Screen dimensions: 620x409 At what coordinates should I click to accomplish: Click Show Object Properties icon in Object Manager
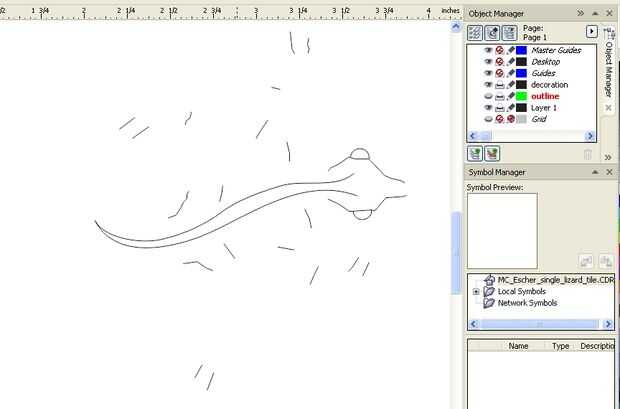[x=475, y=33]
